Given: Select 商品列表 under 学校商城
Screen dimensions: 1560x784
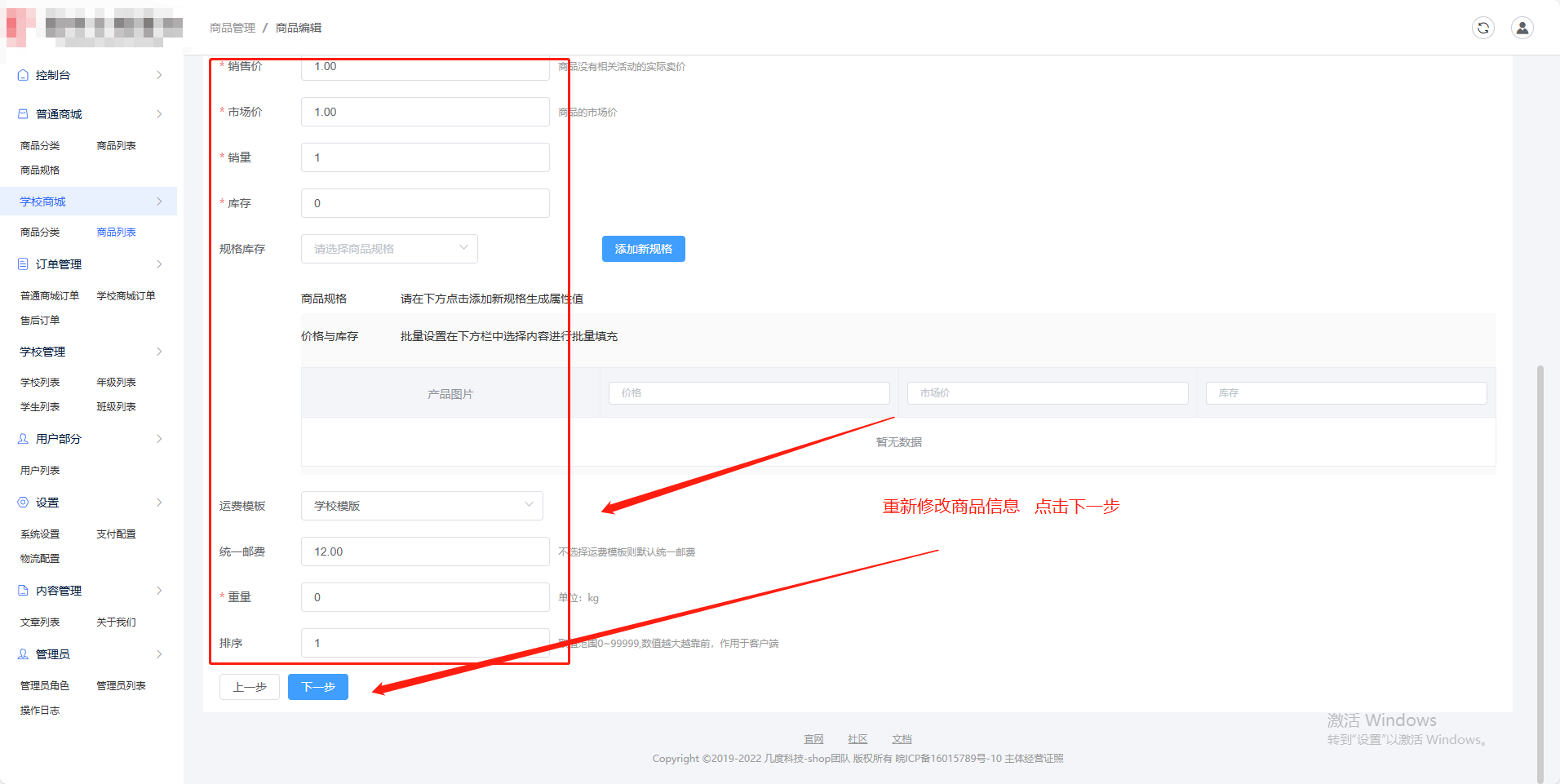Looking at the screenshot, I should point(115,231).
